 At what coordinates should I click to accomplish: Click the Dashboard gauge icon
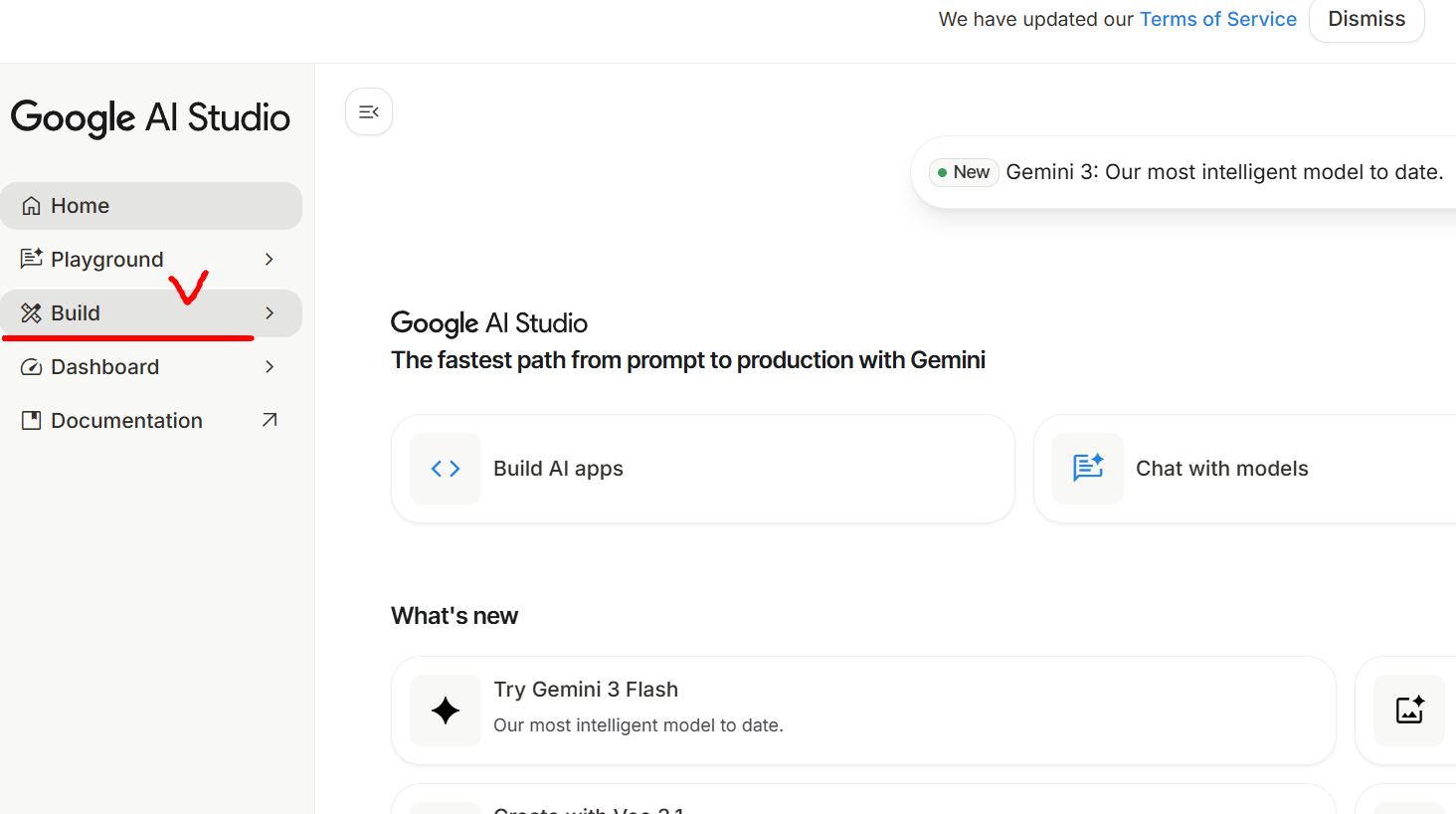32,367
